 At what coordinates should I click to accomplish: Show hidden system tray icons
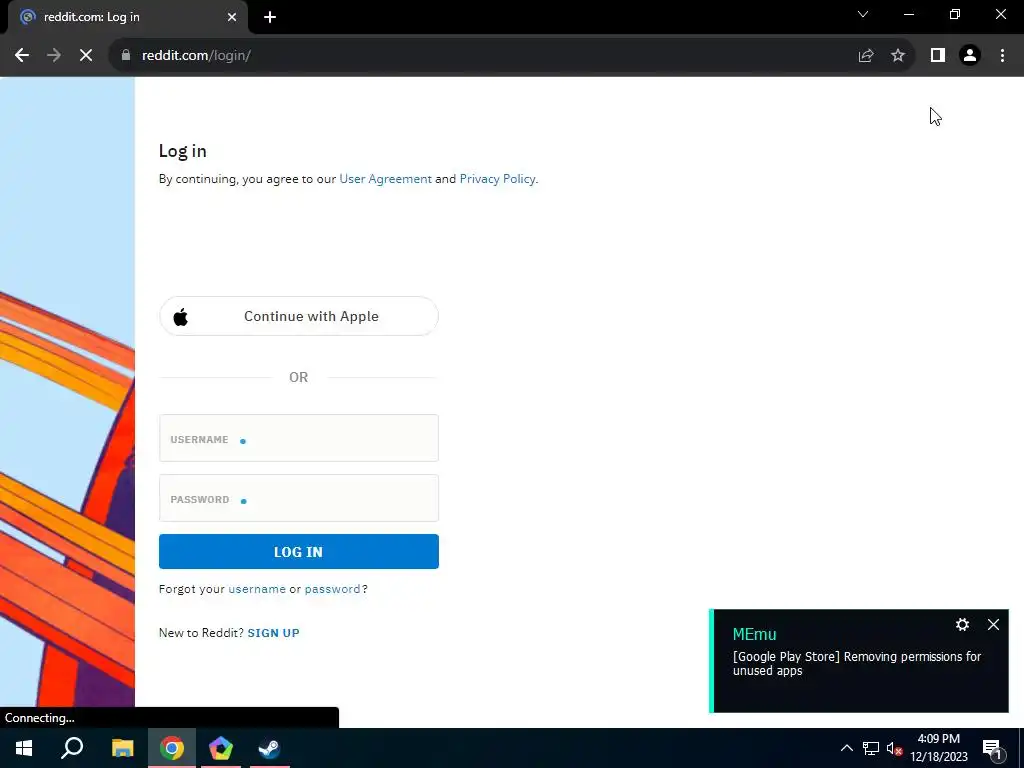(846, 748)
